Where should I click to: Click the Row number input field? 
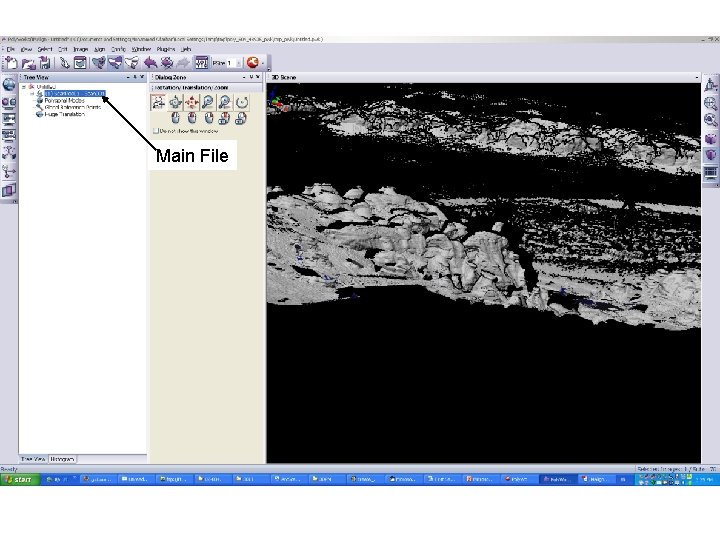[231, 63]
